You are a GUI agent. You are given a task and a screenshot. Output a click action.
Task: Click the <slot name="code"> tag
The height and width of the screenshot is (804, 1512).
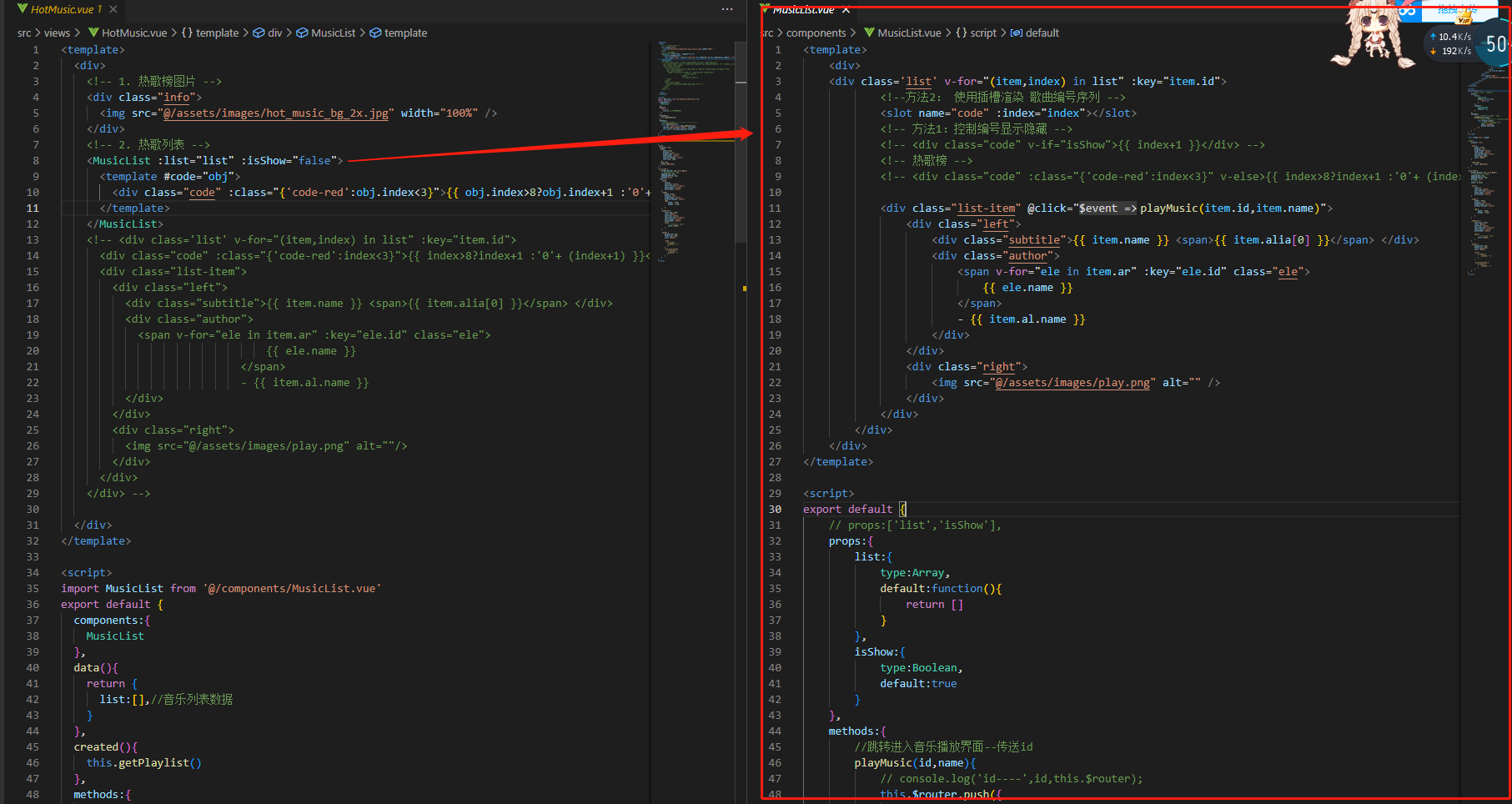(x=1008, y=113)
